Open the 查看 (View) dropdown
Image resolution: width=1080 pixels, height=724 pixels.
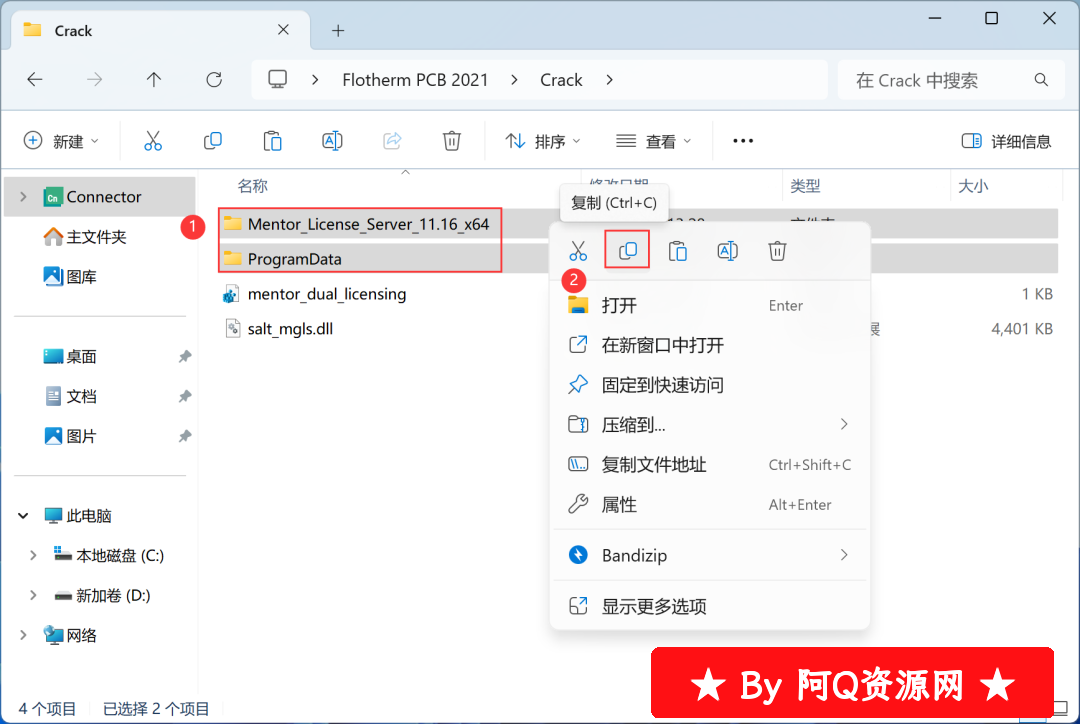coord(653,141)
